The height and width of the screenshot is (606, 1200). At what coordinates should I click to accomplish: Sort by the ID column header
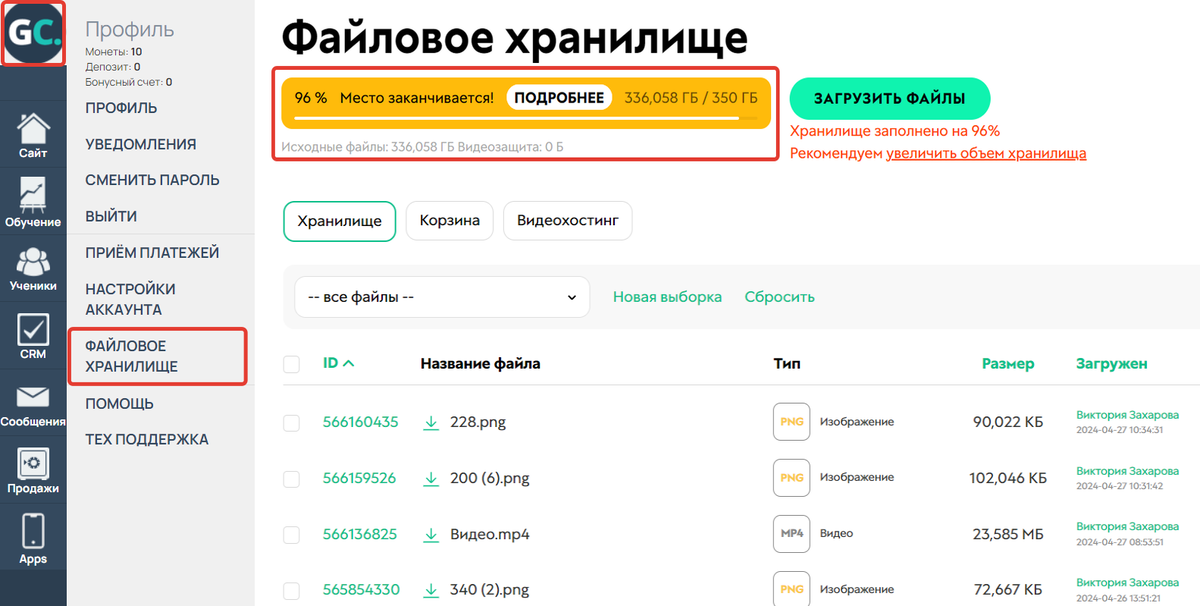pyautogui.click(x=338, y=363)
